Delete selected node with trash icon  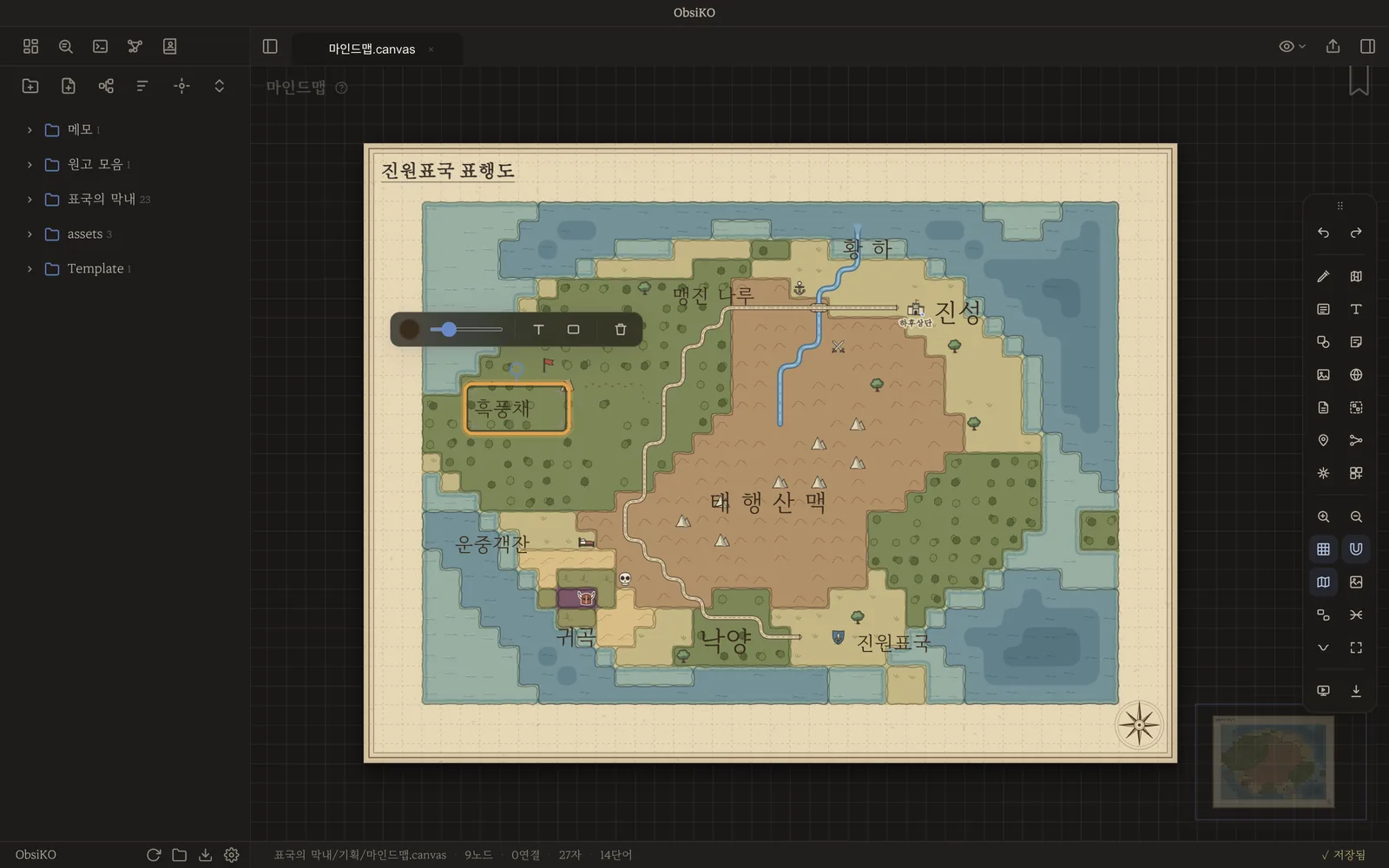(x=621, y=329)
